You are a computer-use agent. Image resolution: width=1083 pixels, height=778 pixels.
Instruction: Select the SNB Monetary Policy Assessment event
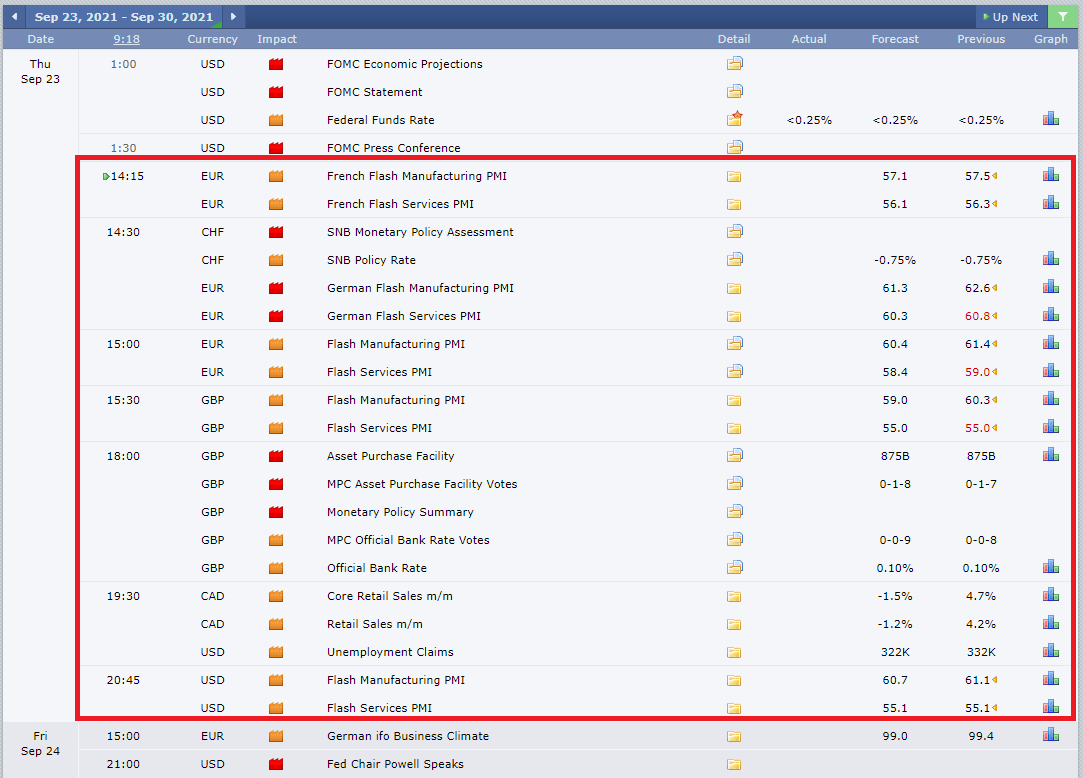pos(420,231)
